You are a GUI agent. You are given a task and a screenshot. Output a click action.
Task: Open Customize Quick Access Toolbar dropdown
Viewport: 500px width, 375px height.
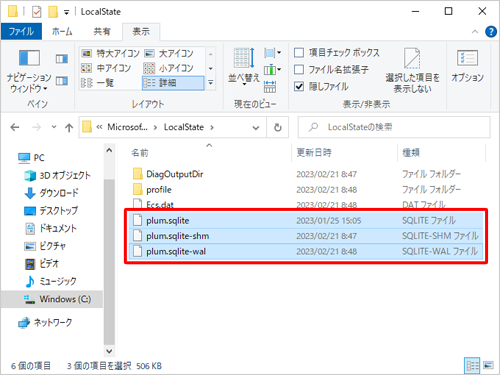point(67,13)
